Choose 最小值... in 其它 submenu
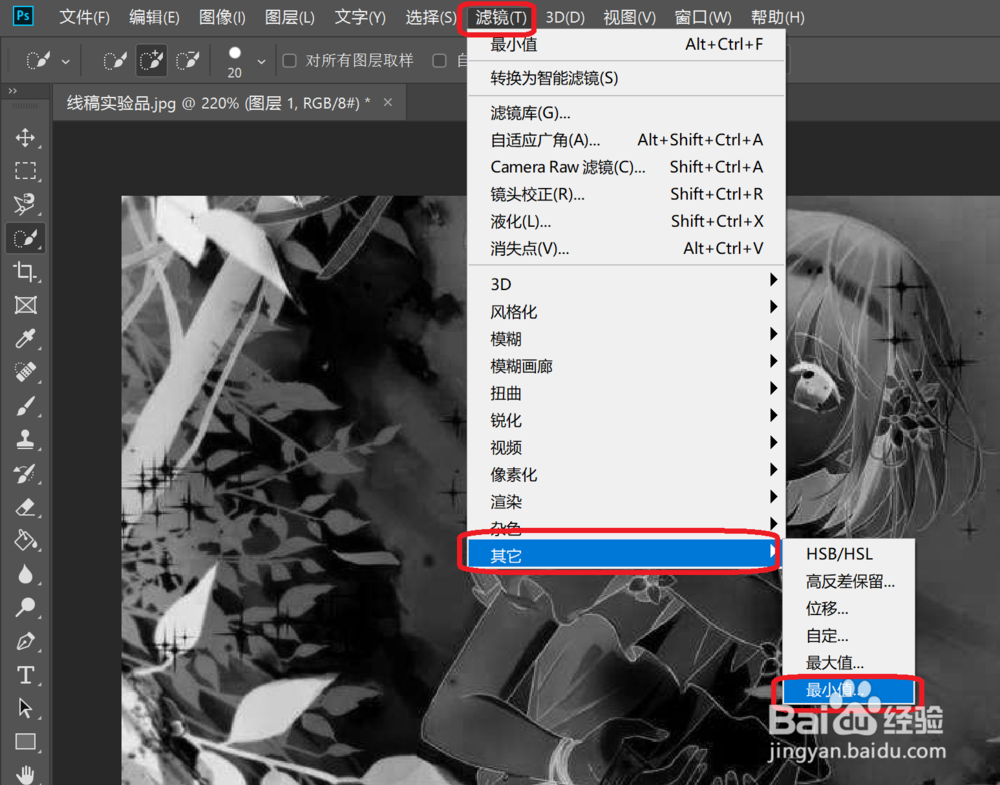 pyautogui.click(x=849, y=690)
